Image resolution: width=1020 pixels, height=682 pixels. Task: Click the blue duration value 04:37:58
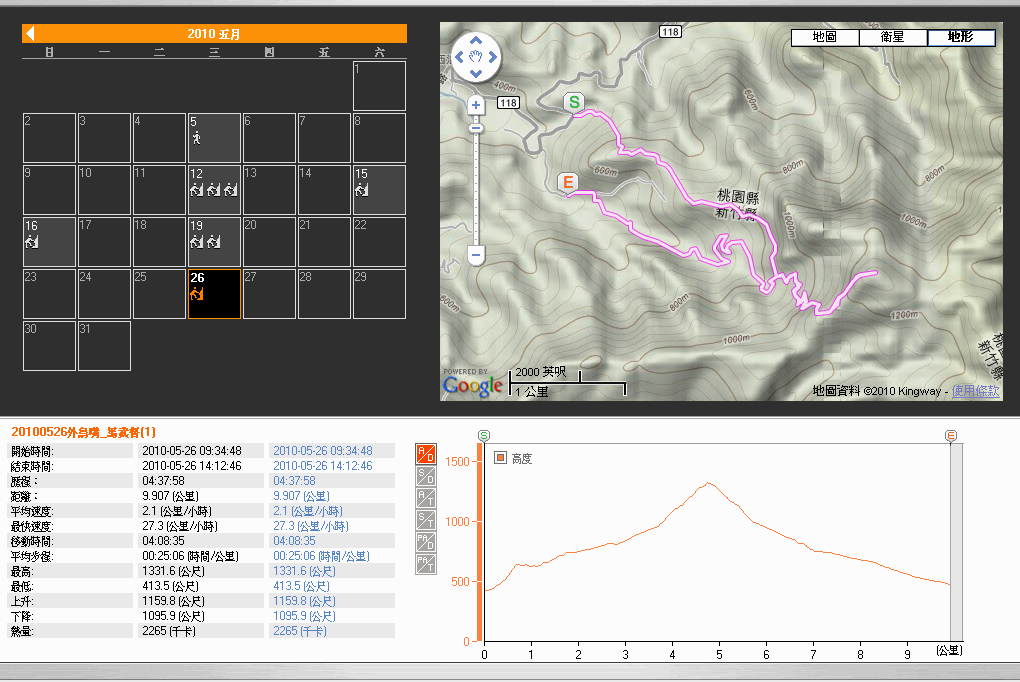pyautogui.click(x=294, y=481)
